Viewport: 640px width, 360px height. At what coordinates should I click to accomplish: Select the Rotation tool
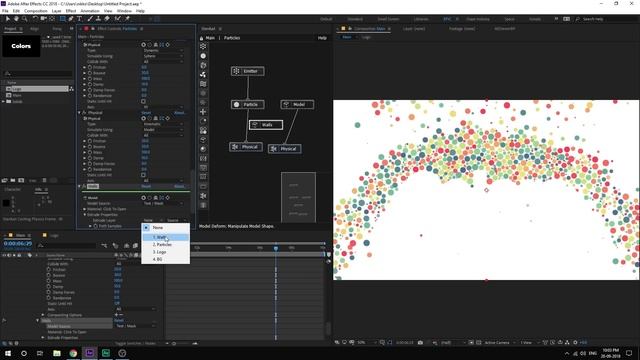[35, 19]
